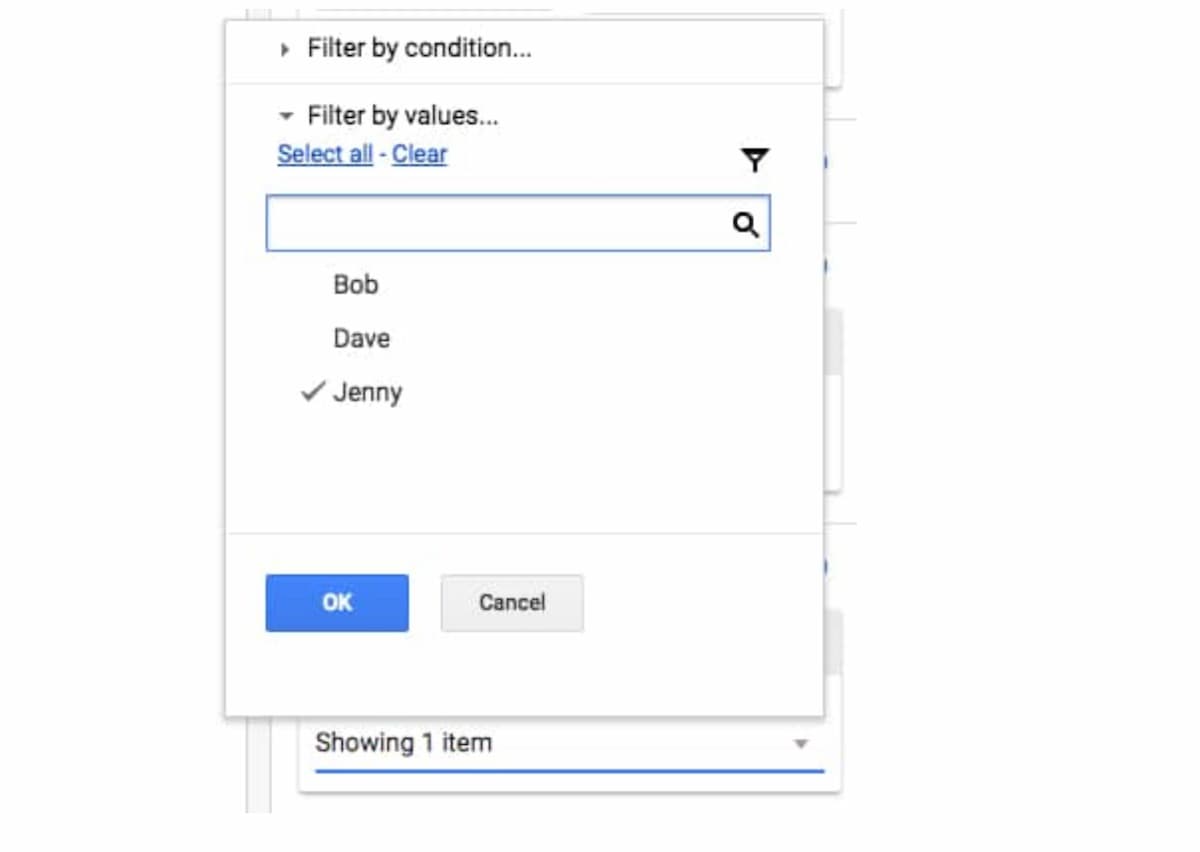1200x852 pixels.
Task: Focus the filter values search field
Action: pyautogui.click(x=498, y=223)
